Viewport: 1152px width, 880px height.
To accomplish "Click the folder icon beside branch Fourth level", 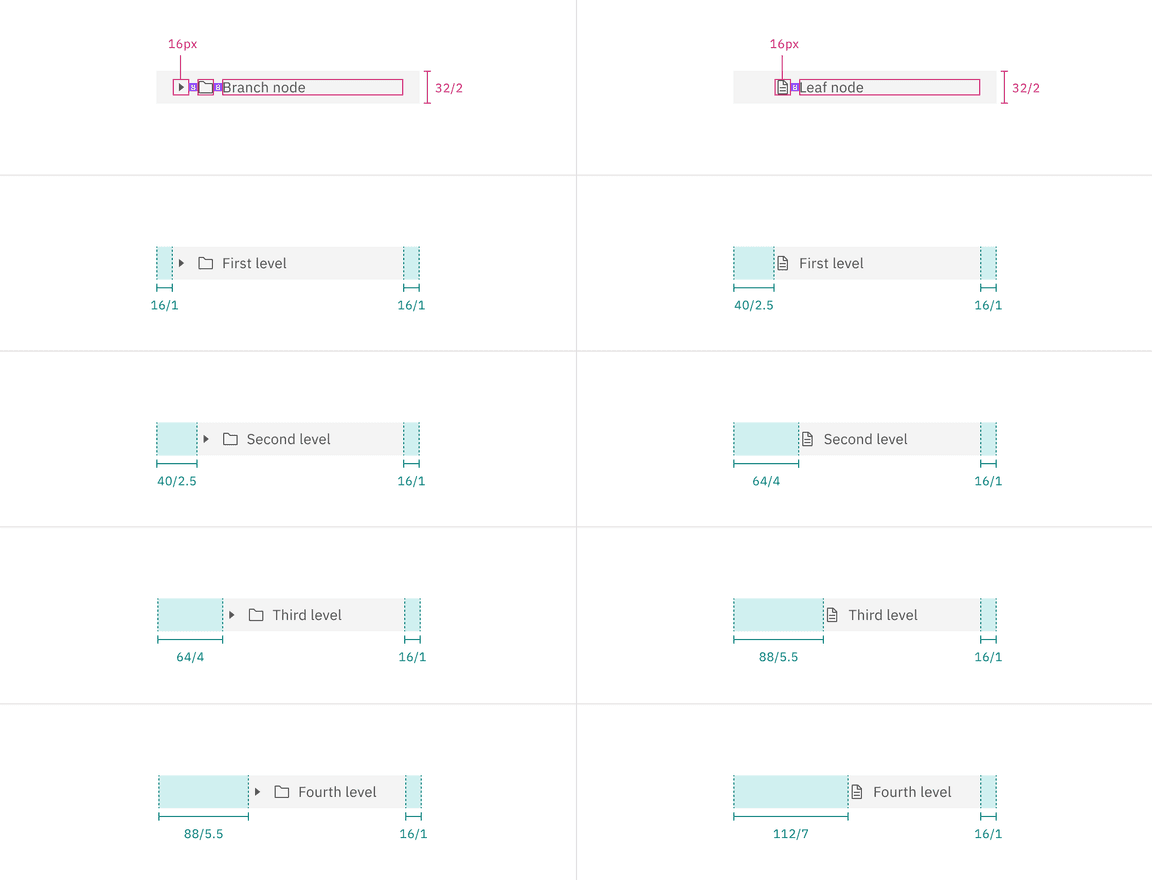I will [x=282, y=792].
